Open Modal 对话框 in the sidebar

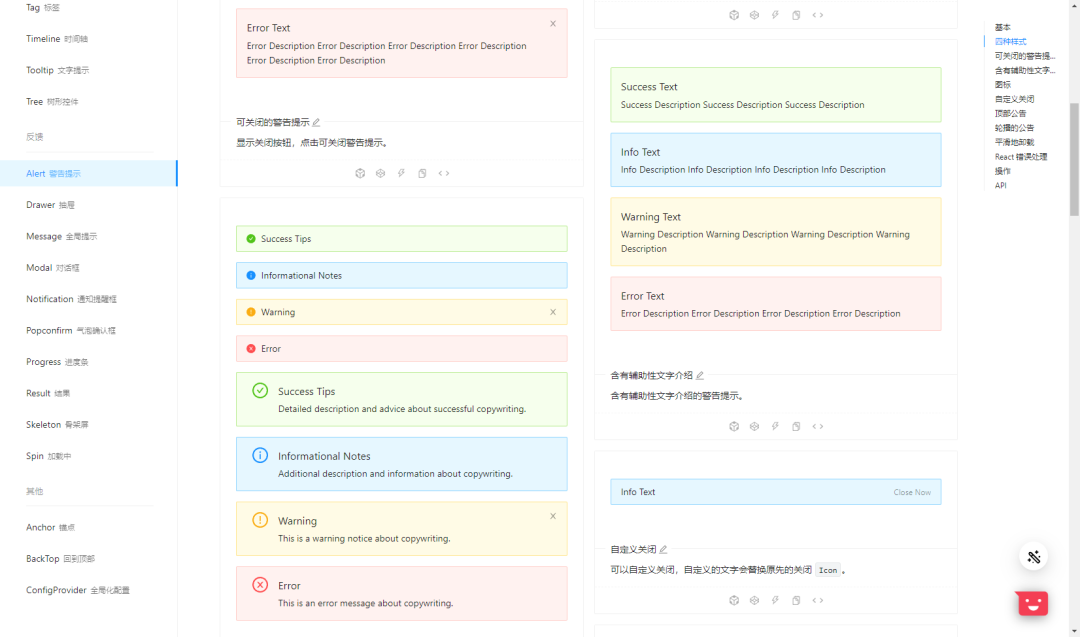(x=55, y=267)
